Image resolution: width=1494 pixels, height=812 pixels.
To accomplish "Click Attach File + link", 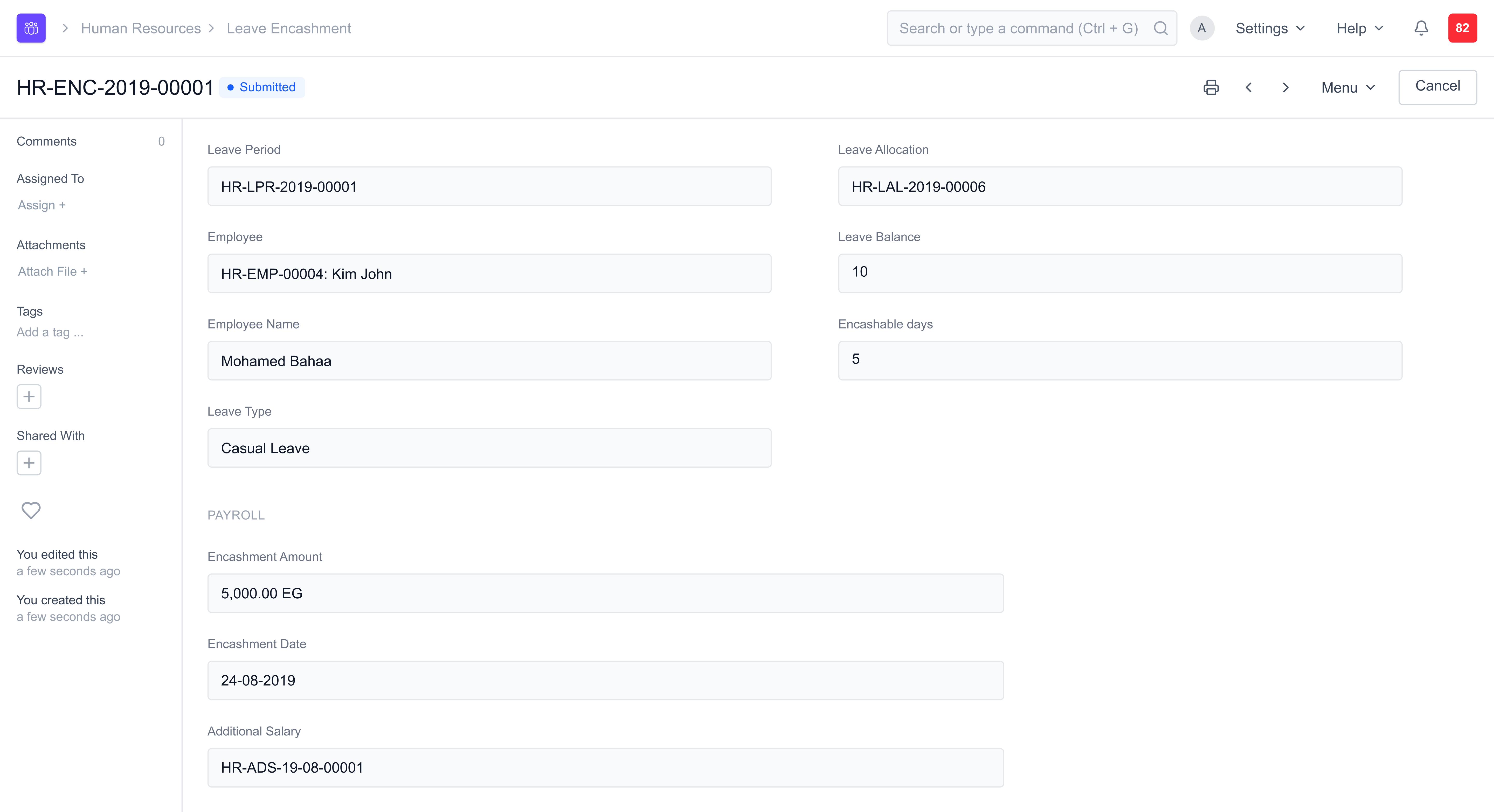I will pos(52,271).
